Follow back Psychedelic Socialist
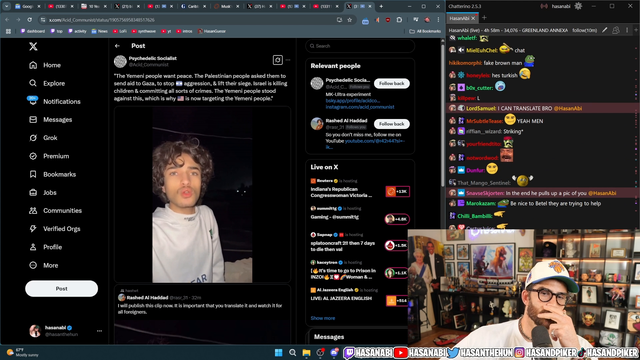The width and height of the screenshot is (640, 360). click(391, 83)
